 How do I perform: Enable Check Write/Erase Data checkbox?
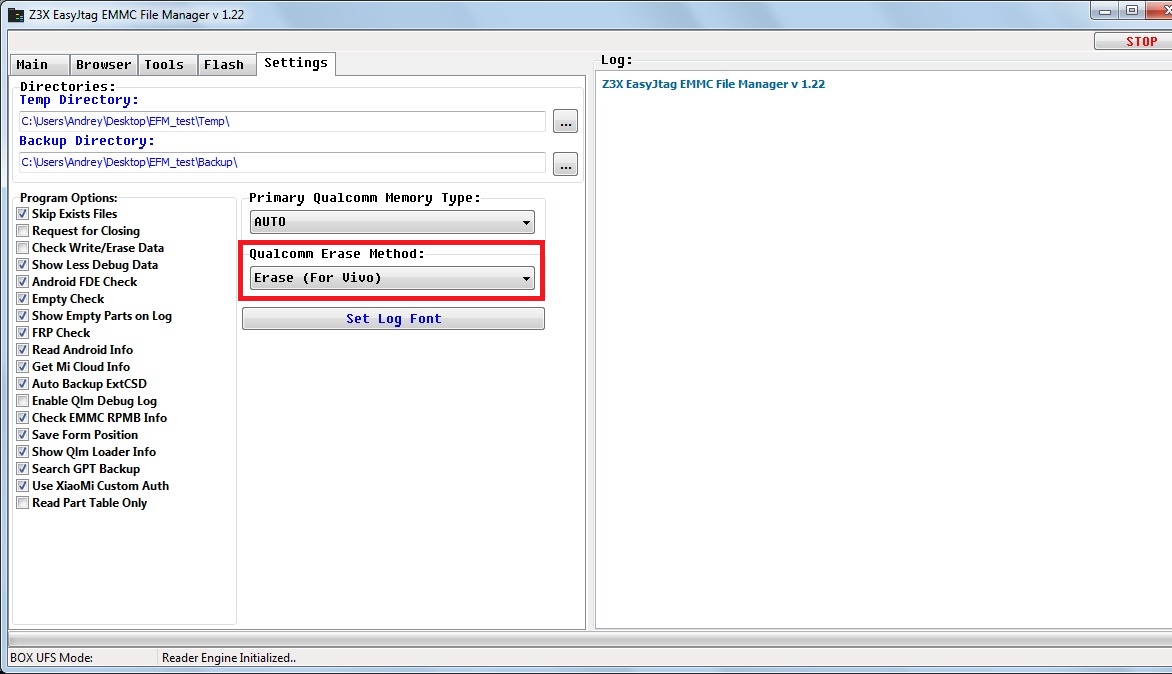pos(23,248)
